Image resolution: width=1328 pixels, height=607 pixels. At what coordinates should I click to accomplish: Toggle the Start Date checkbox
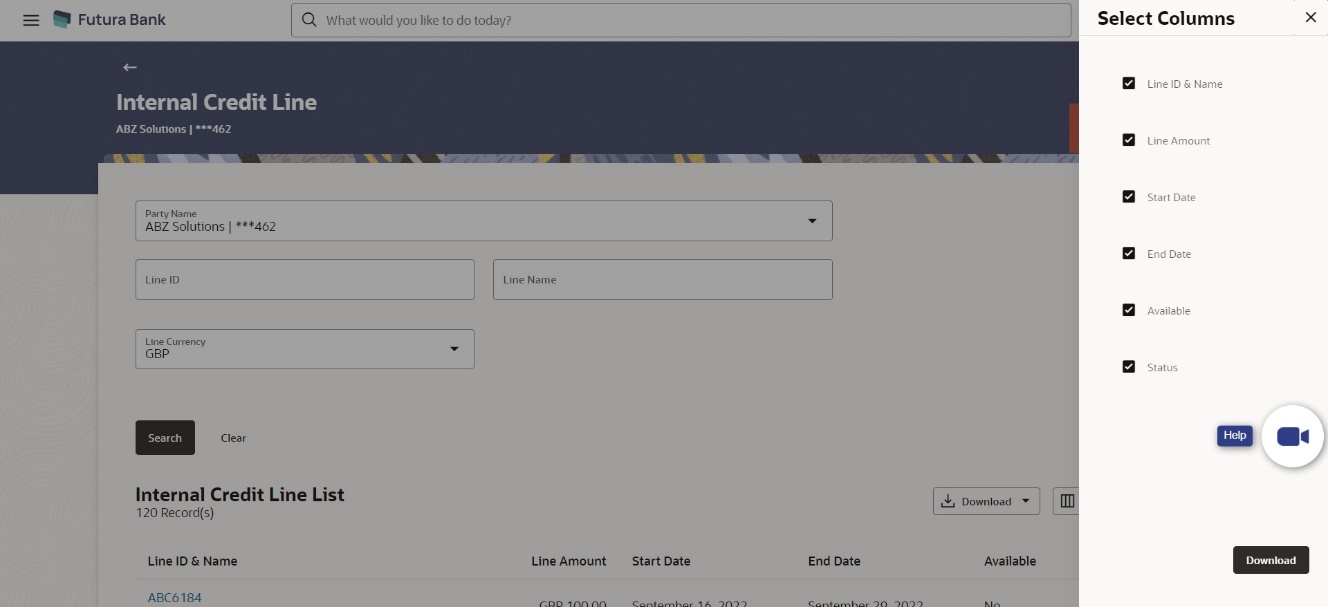point(1129,197)
